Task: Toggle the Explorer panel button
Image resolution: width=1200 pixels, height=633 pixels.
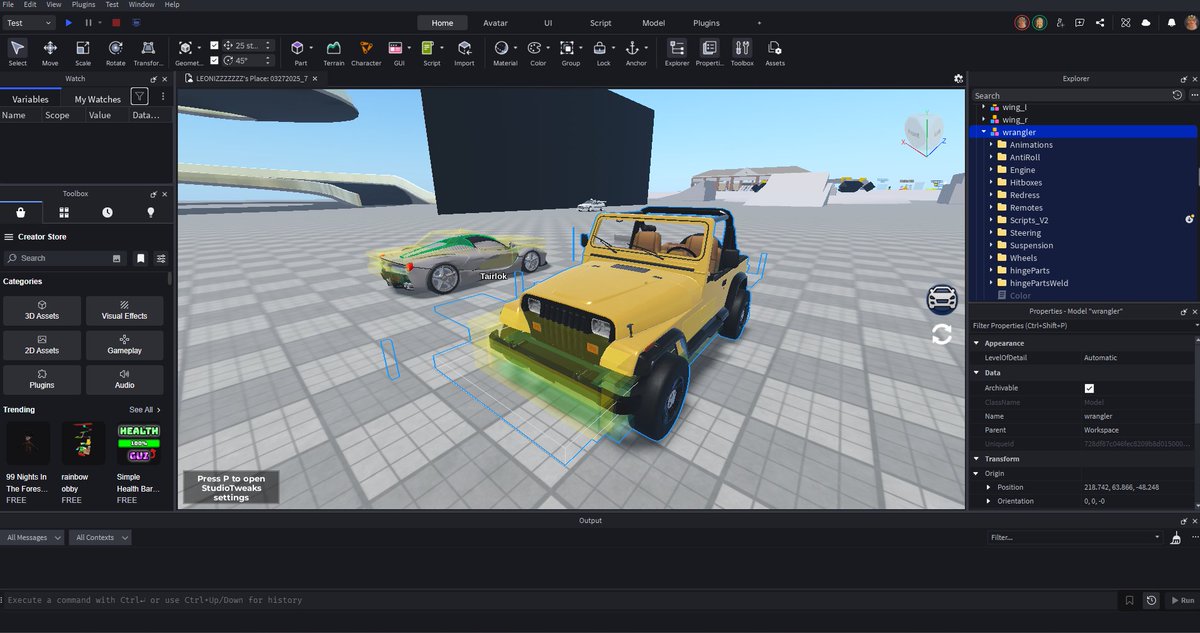Action: [677, 52]
